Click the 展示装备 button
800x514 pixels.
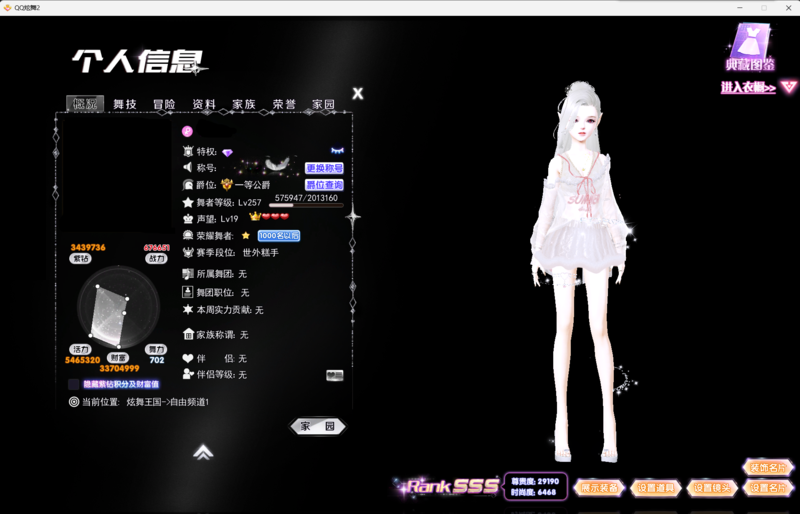click(x=599, y=488)
